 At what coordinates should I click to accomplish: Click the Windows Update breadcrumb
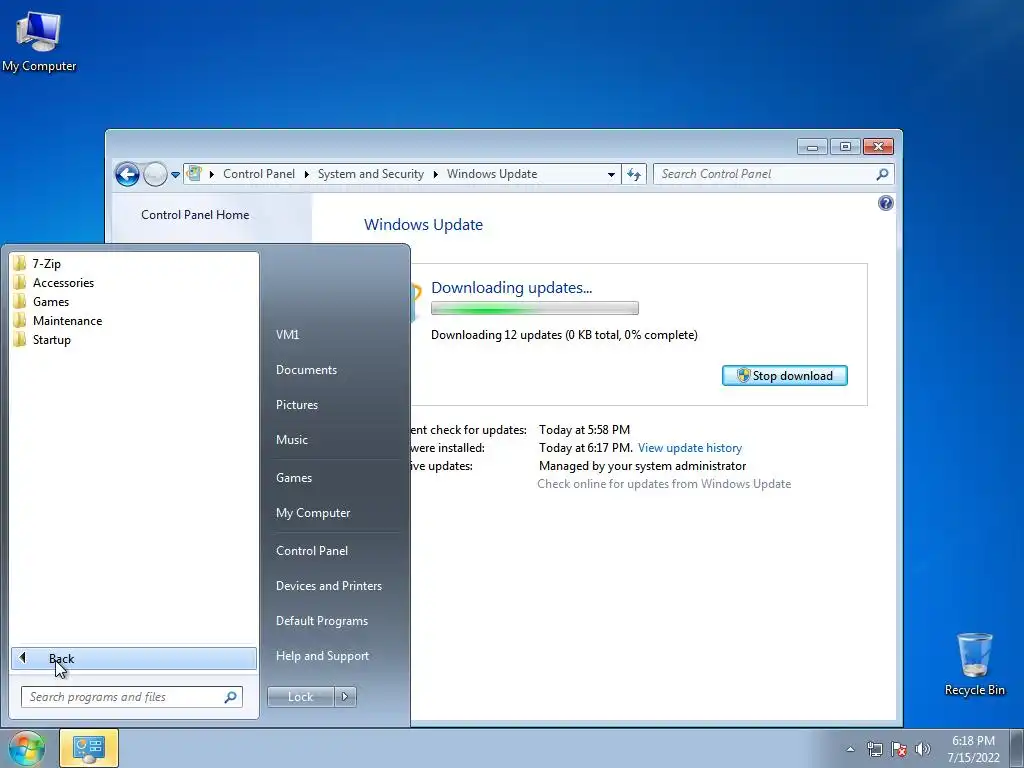point(492,174)
